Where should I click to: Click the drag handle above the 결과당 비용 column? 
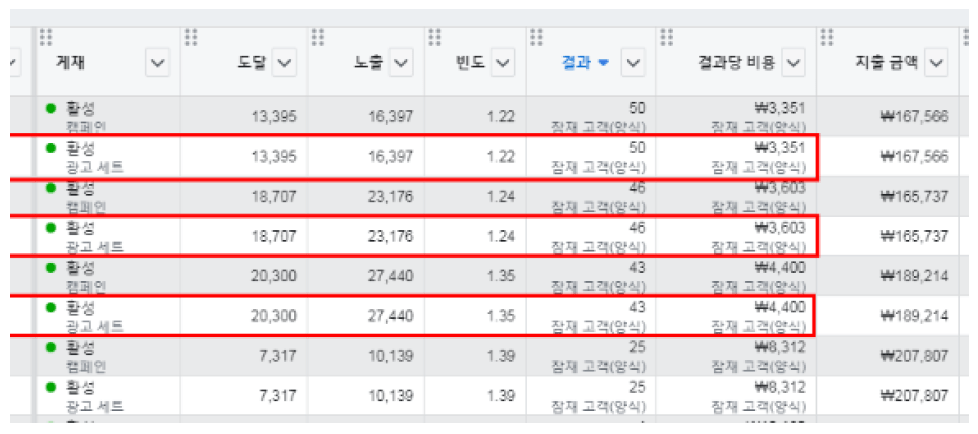coord(666,37)
